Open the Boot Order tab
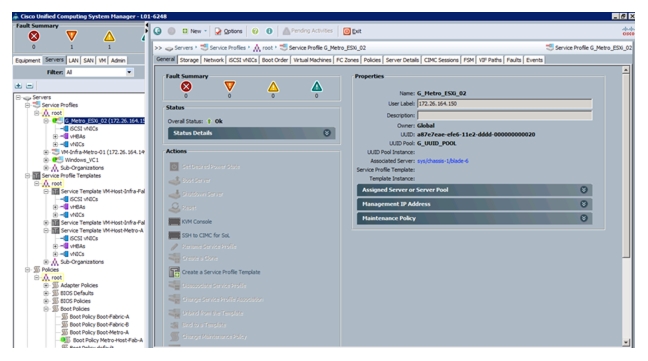Image resolution: width=648 pixels, height=361 pixels. 274,60
